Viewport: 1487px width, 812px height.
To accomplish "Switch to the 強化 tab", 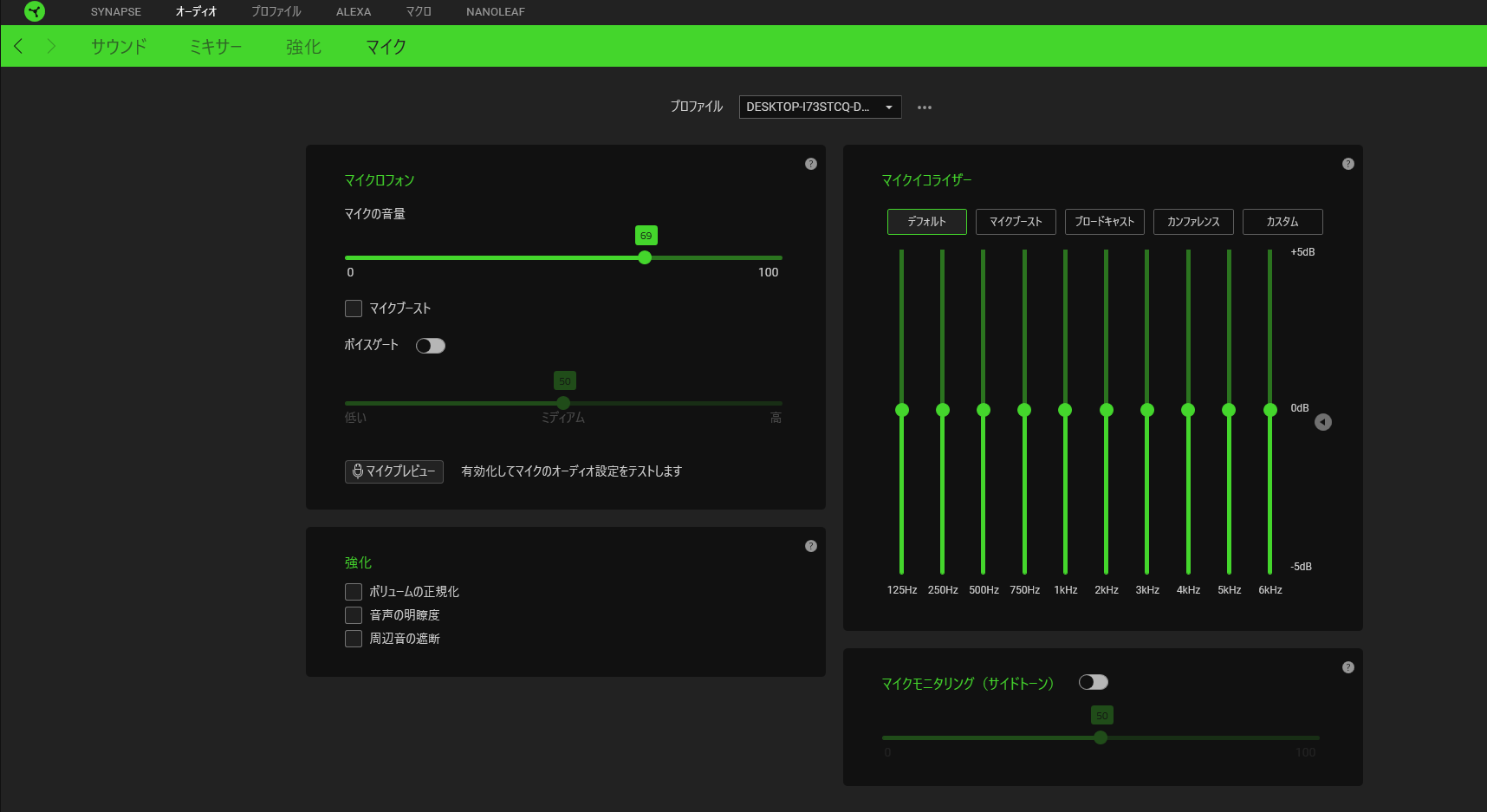I will (x=303, y=47).
